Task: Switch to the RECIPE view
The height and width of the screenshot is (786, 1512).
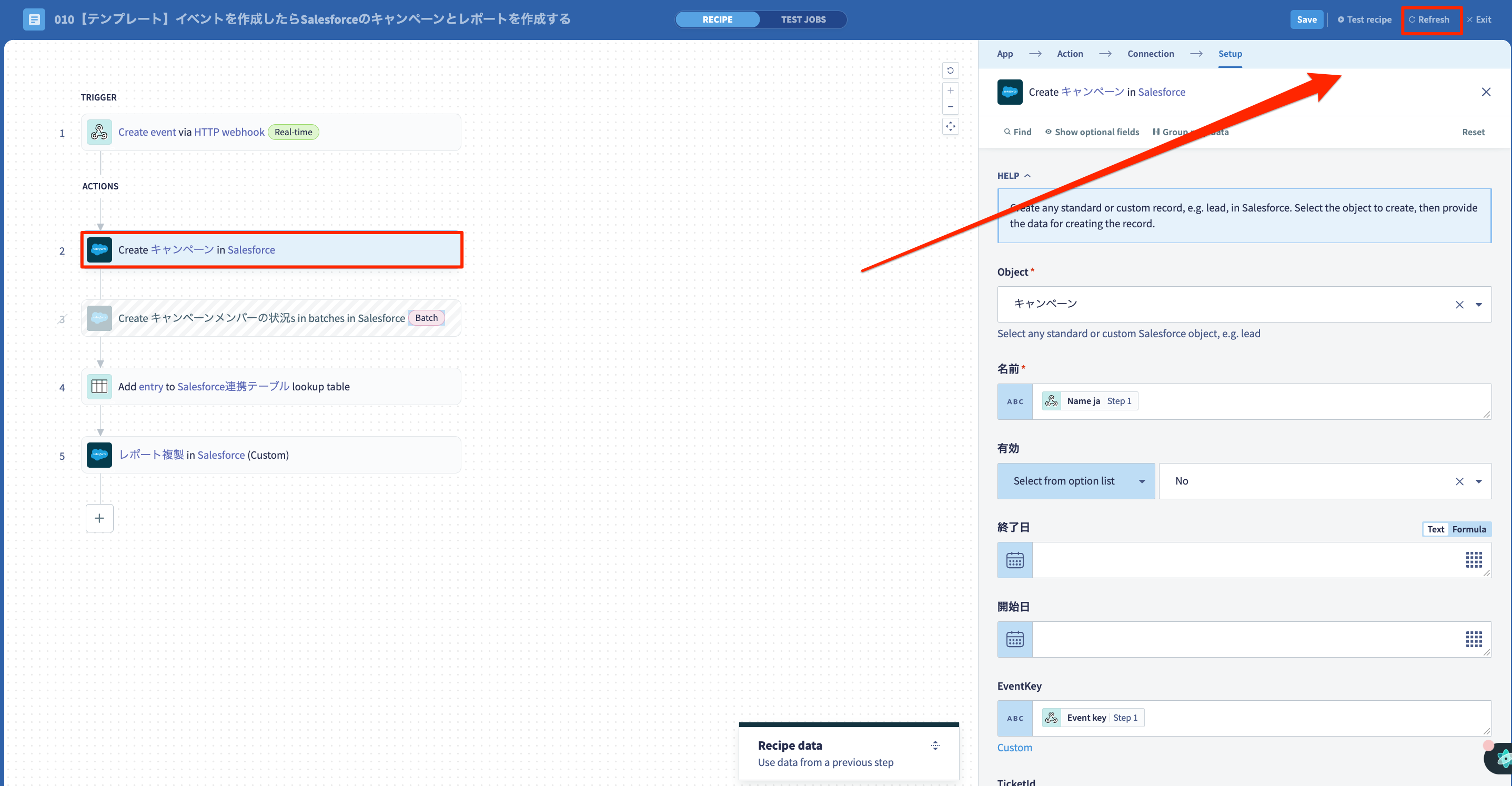Action: [x=717, y=19]
